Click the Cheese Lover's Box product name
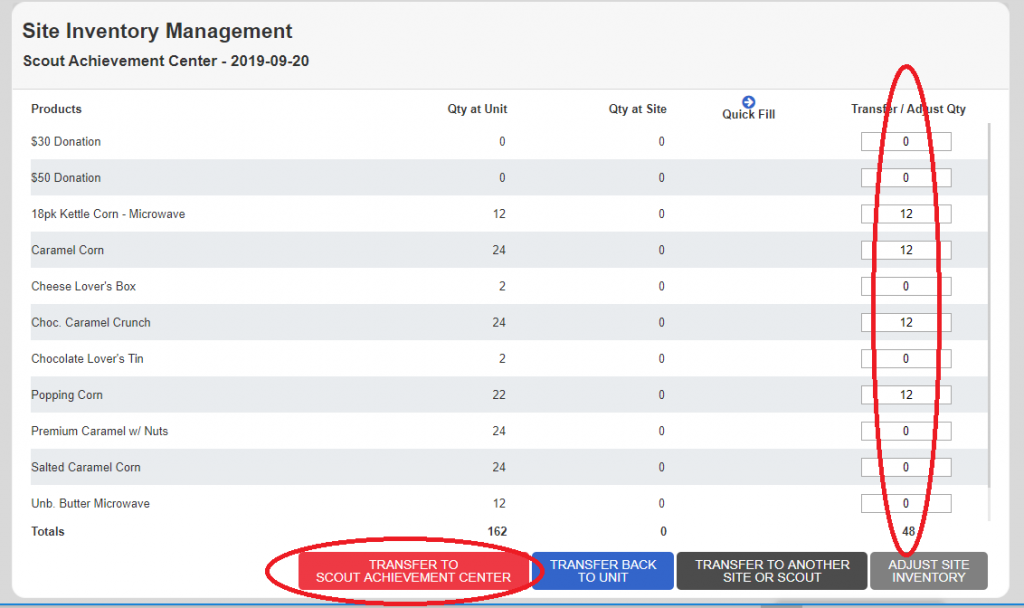The image size is (1024, 608). [x=84, y=286]
